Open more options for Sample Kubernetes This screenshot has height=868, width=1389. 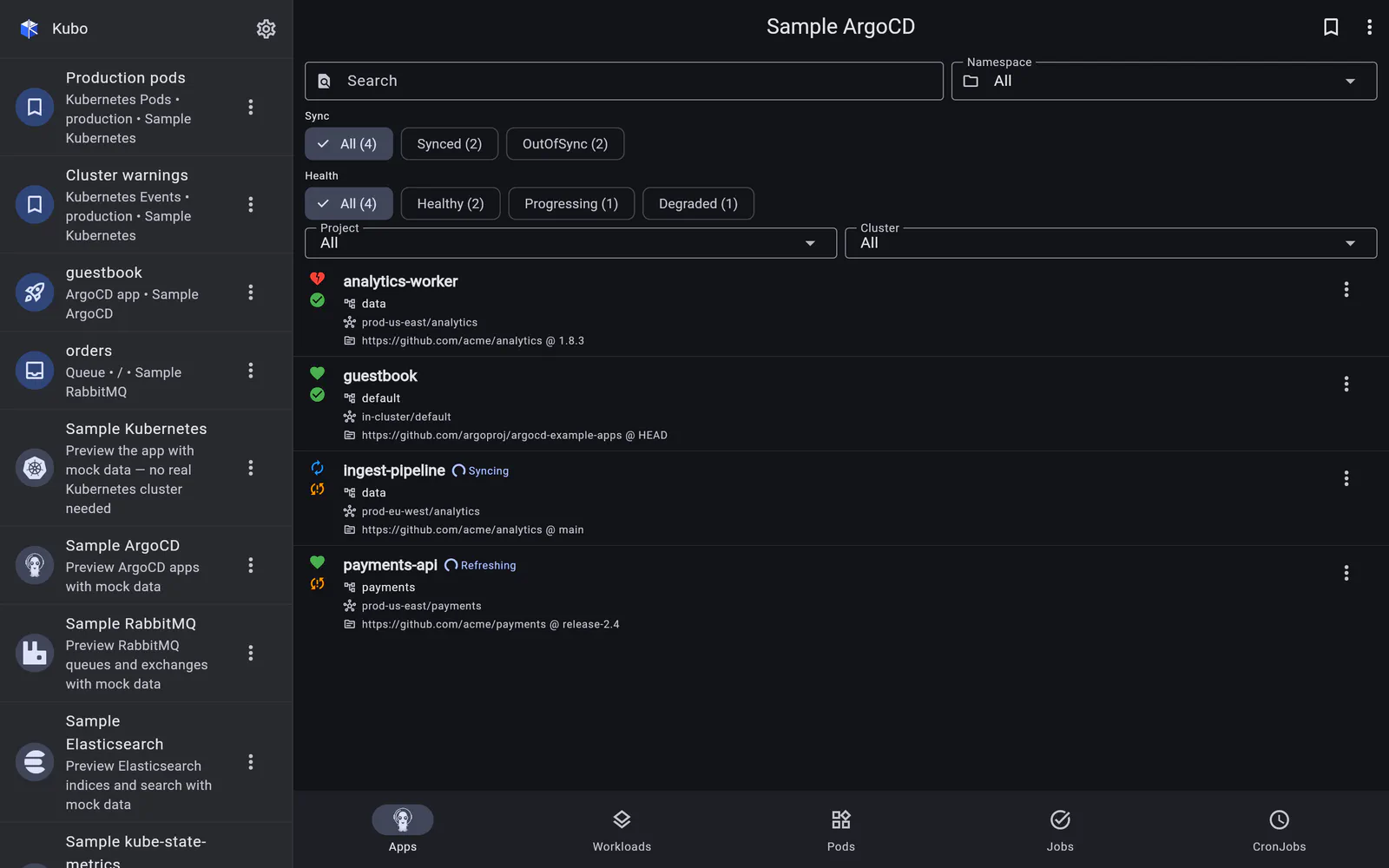251,468
